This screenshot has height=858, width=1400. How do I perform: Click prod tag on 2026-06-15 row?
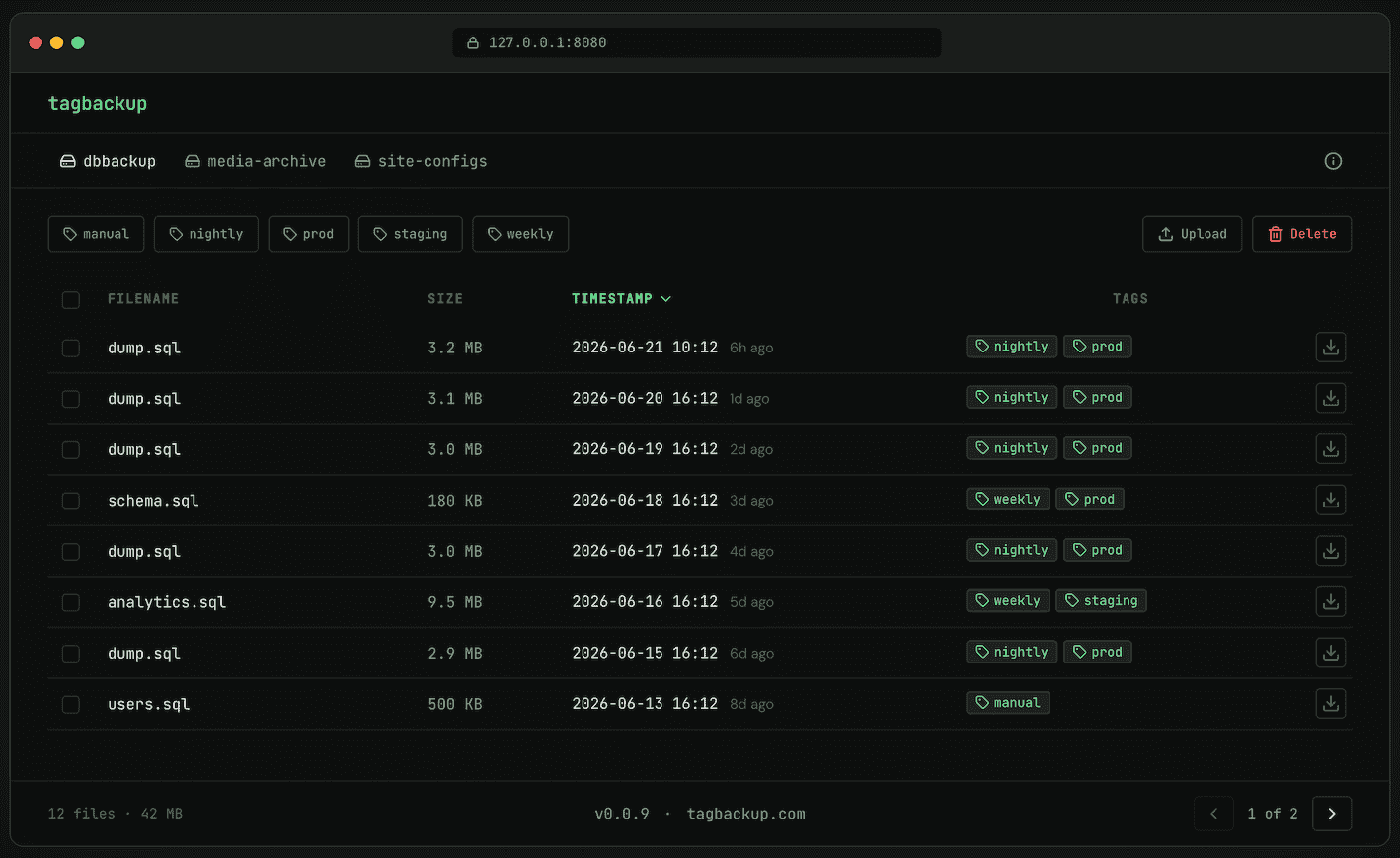click(1098, 652)
